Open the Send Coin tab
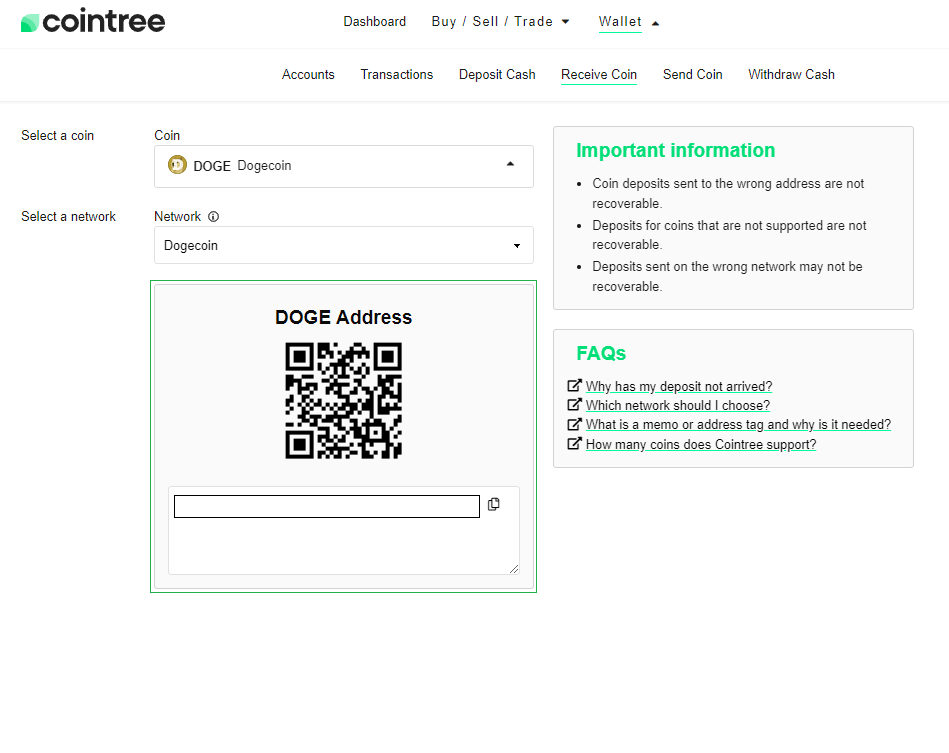 click(692, 74)
